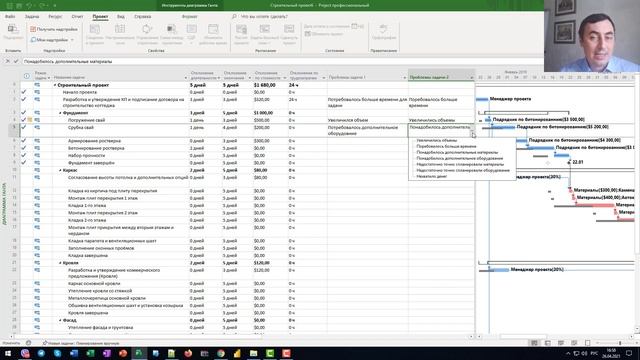Open the Отчет ribbon tab
Viewport: 640px width, 360px height.
[77, 17]
